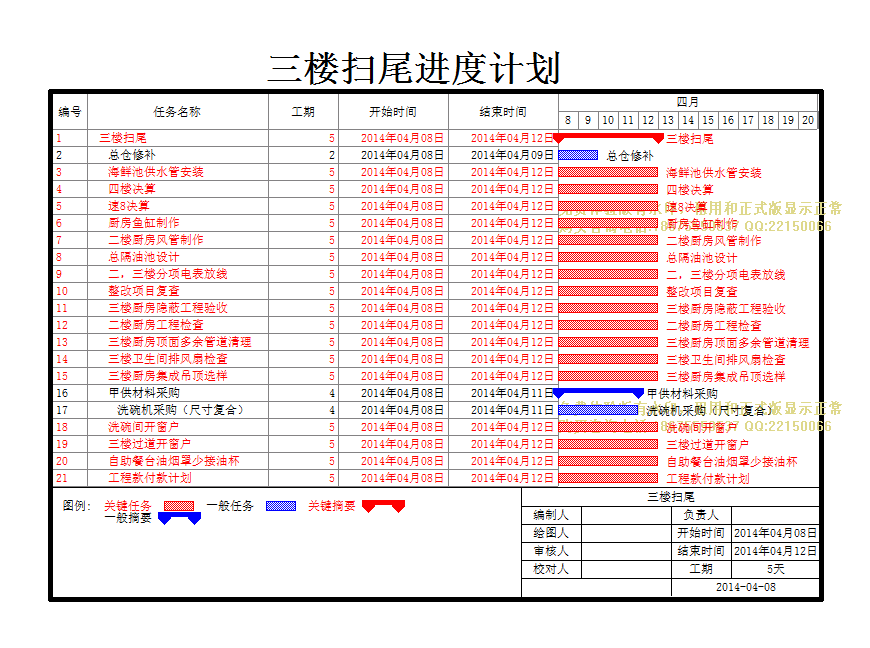Click end date 2014年04月11日 for 甲供材料采购

pos(512,393)
